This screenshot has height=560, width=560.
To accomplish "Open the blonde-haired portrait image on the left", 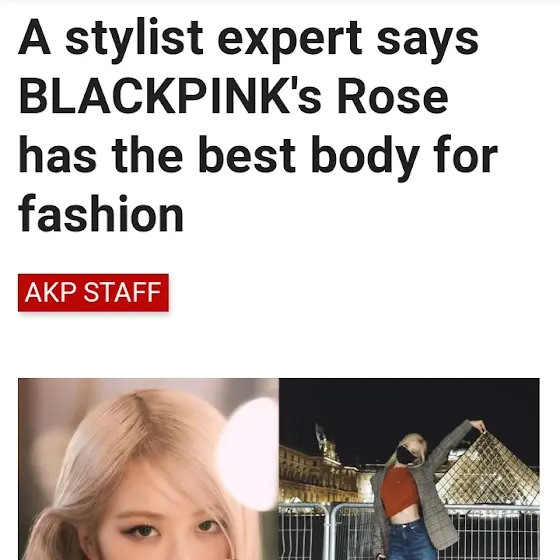I will coord(149,469).
